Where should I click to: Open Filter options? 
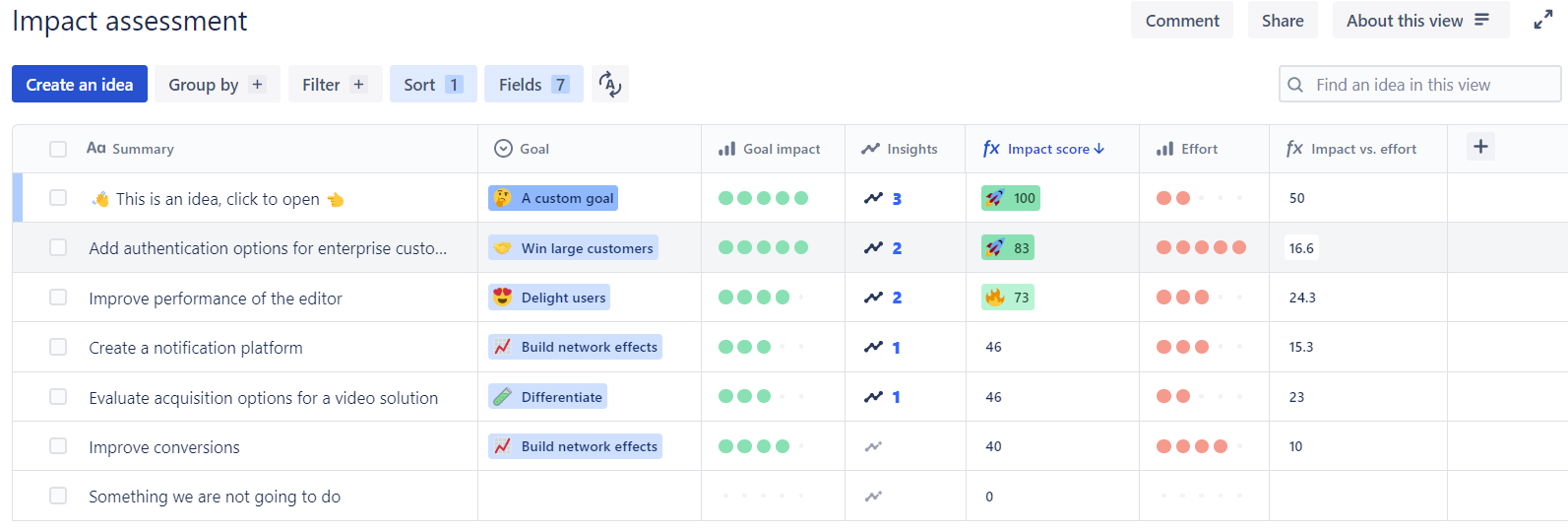point(335,84)
